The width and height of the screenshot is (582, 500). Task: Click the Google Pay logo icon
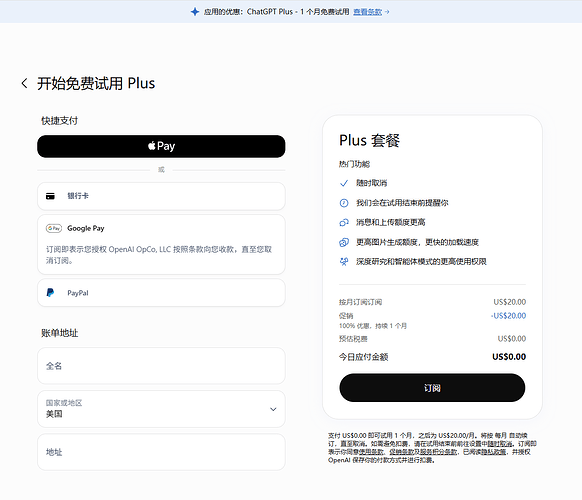[x=54, y=228]
